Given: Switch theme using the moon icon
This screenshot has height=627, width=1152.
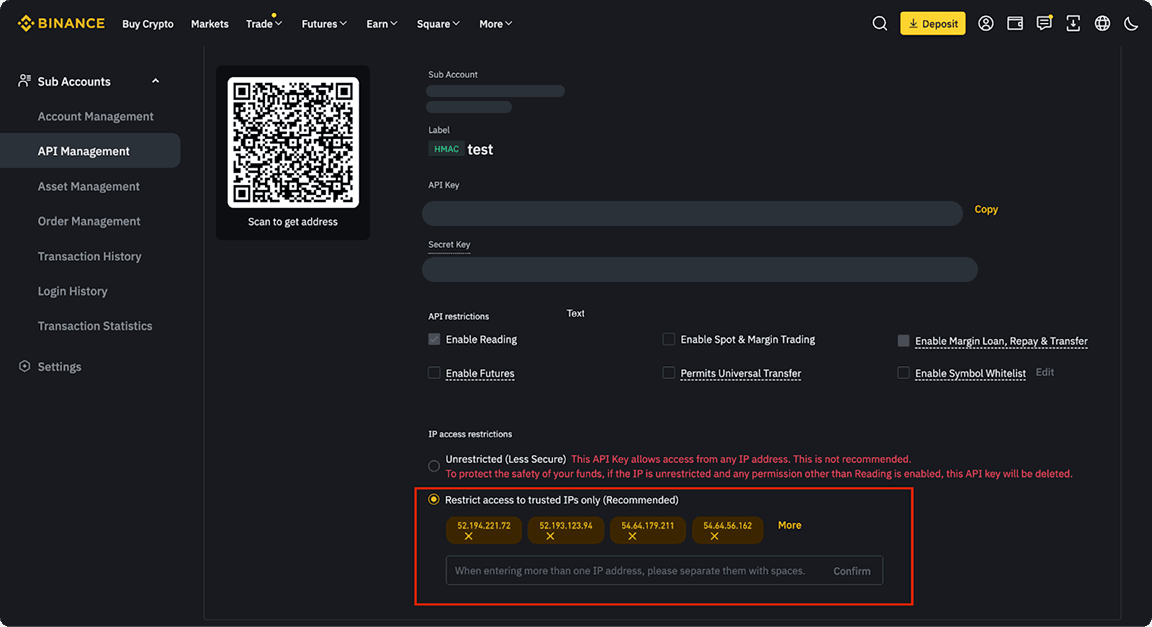Looking at the screenshot, I should click(x=1130, y=22).
